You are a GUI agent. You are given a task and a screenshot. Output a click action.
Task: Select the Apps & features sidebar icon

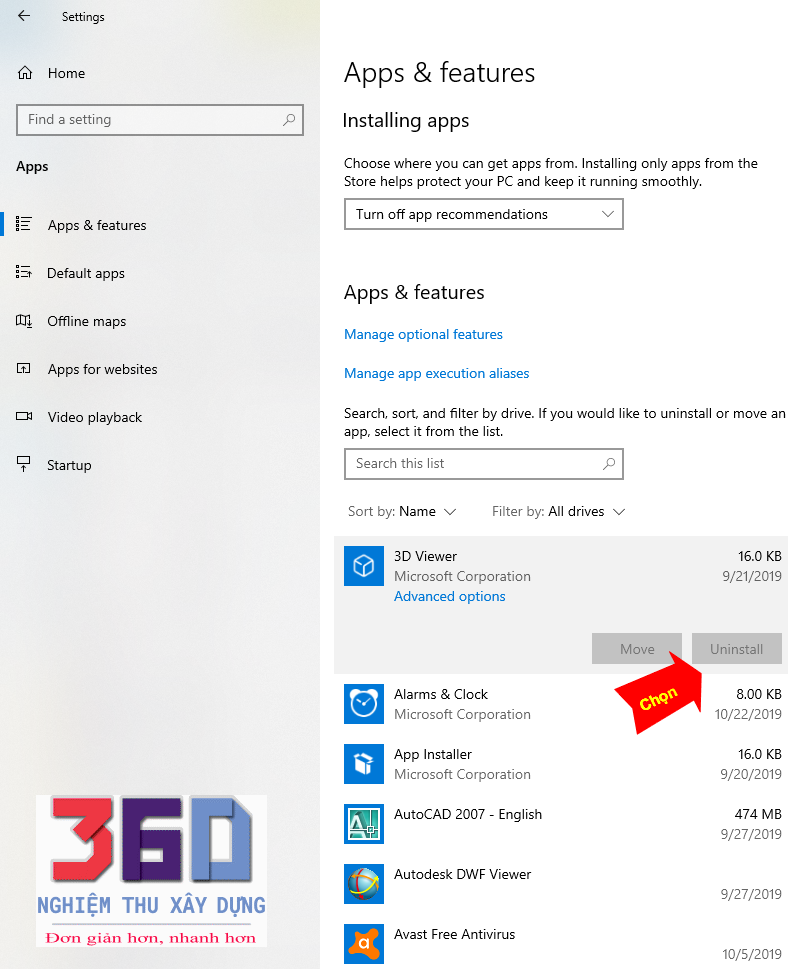click(23, 224)
